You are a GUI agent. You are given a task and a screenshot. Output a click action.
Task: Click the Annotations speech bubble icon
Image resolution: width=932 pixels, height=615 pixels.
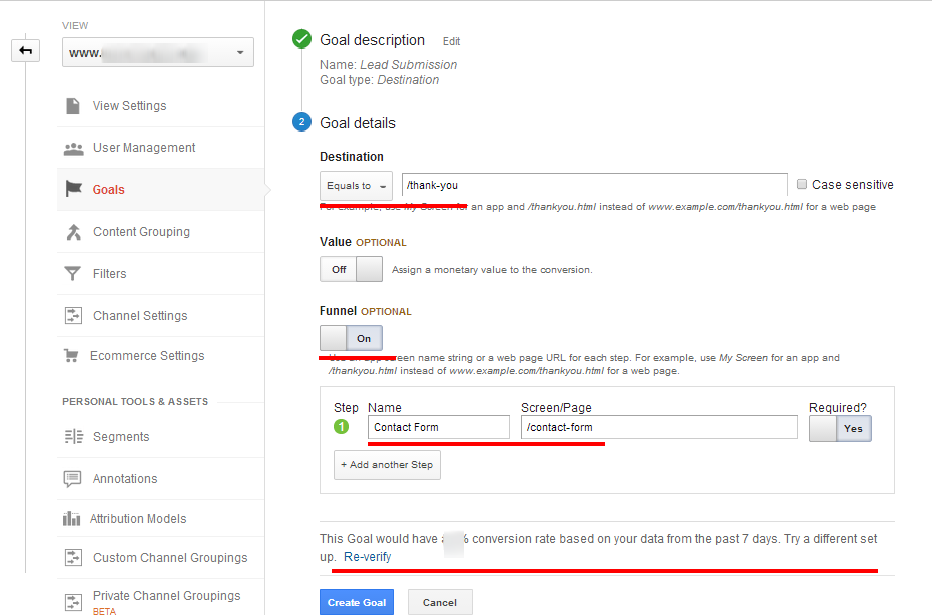73,479
